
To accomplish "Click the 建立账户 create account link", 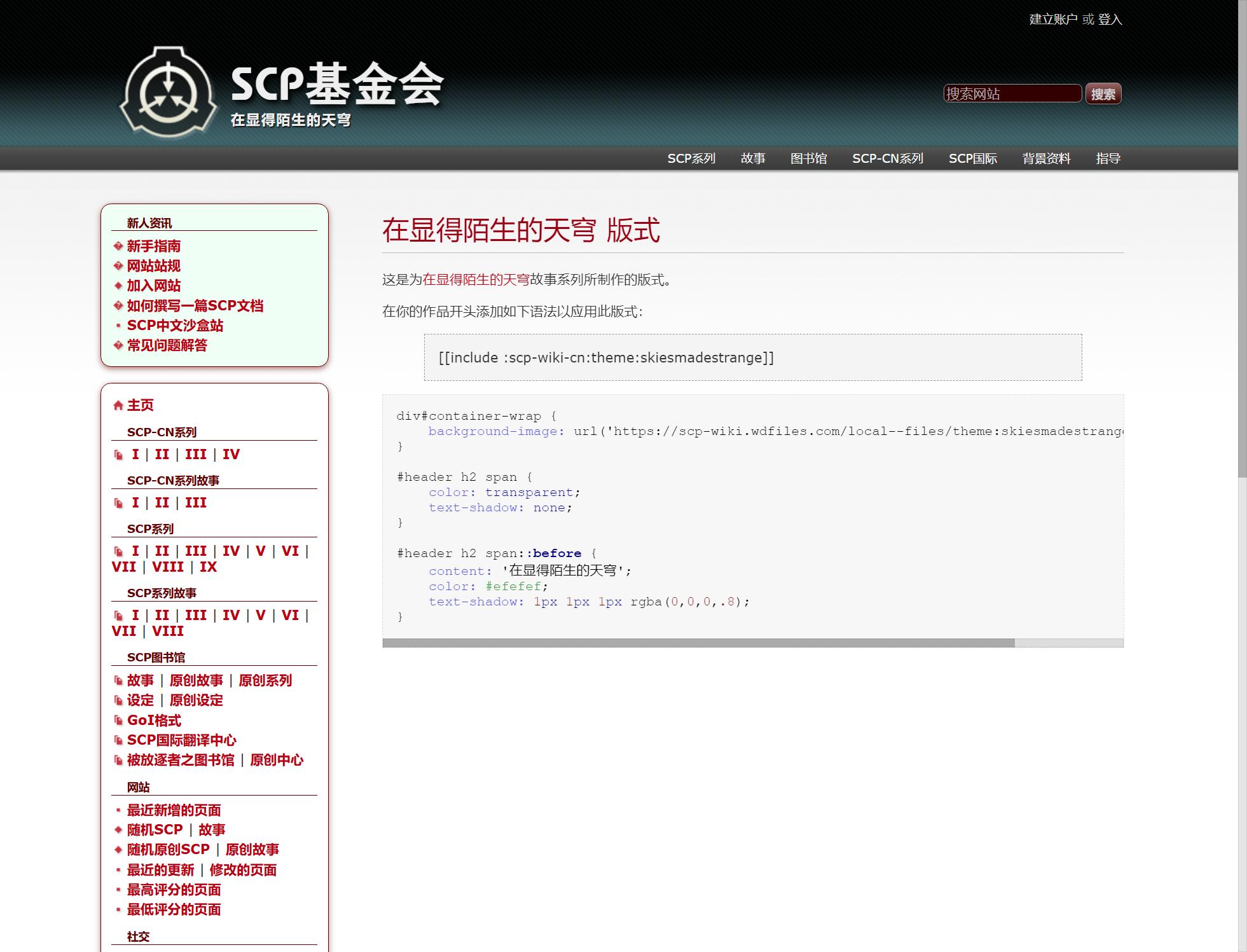I will click(1053, 20).
